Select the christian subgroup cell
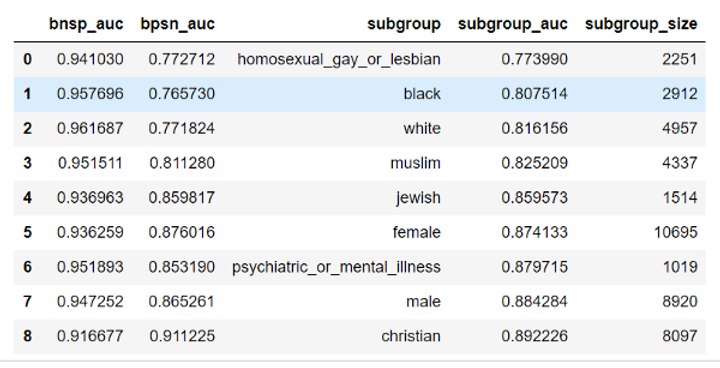This screenshot has width=720, height=368. pyautogui.click(x=411, y=336)
